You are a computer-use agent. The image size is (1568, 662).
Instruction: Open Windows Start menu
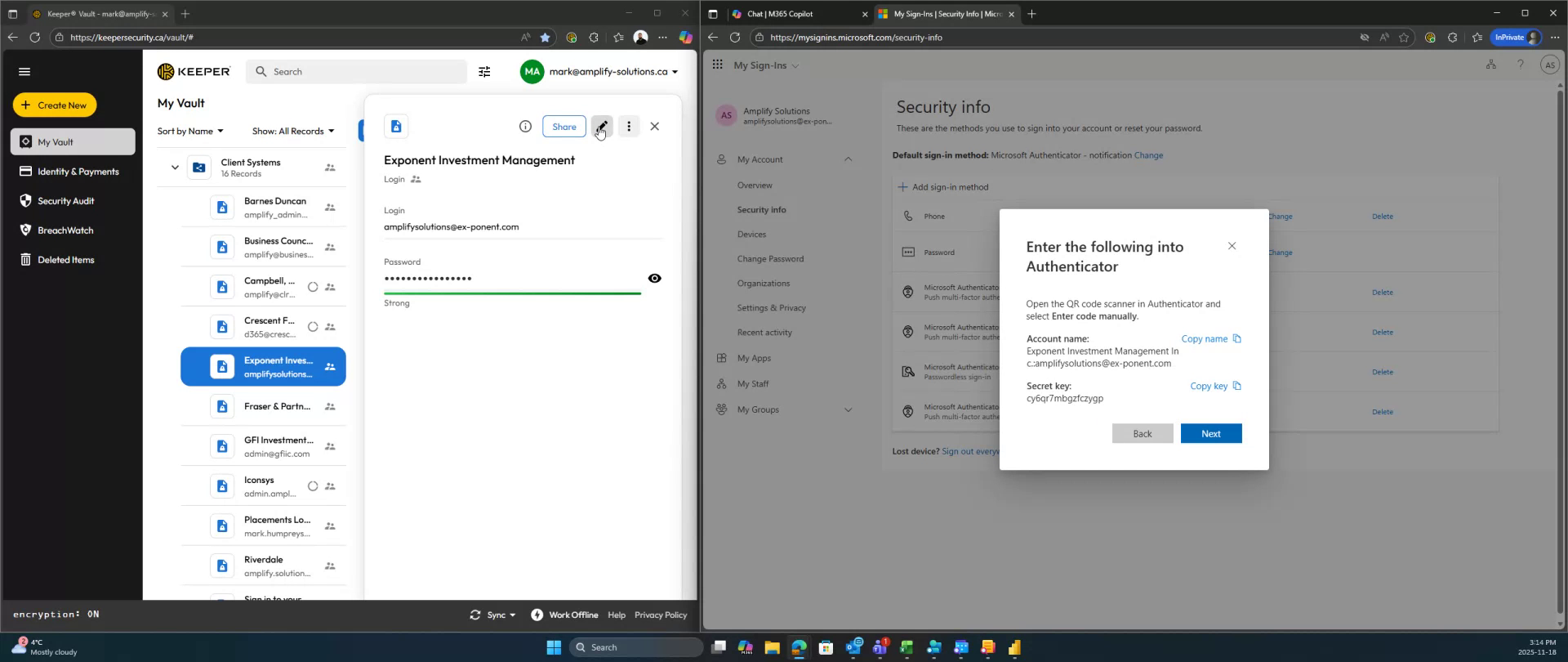(554, 647)
